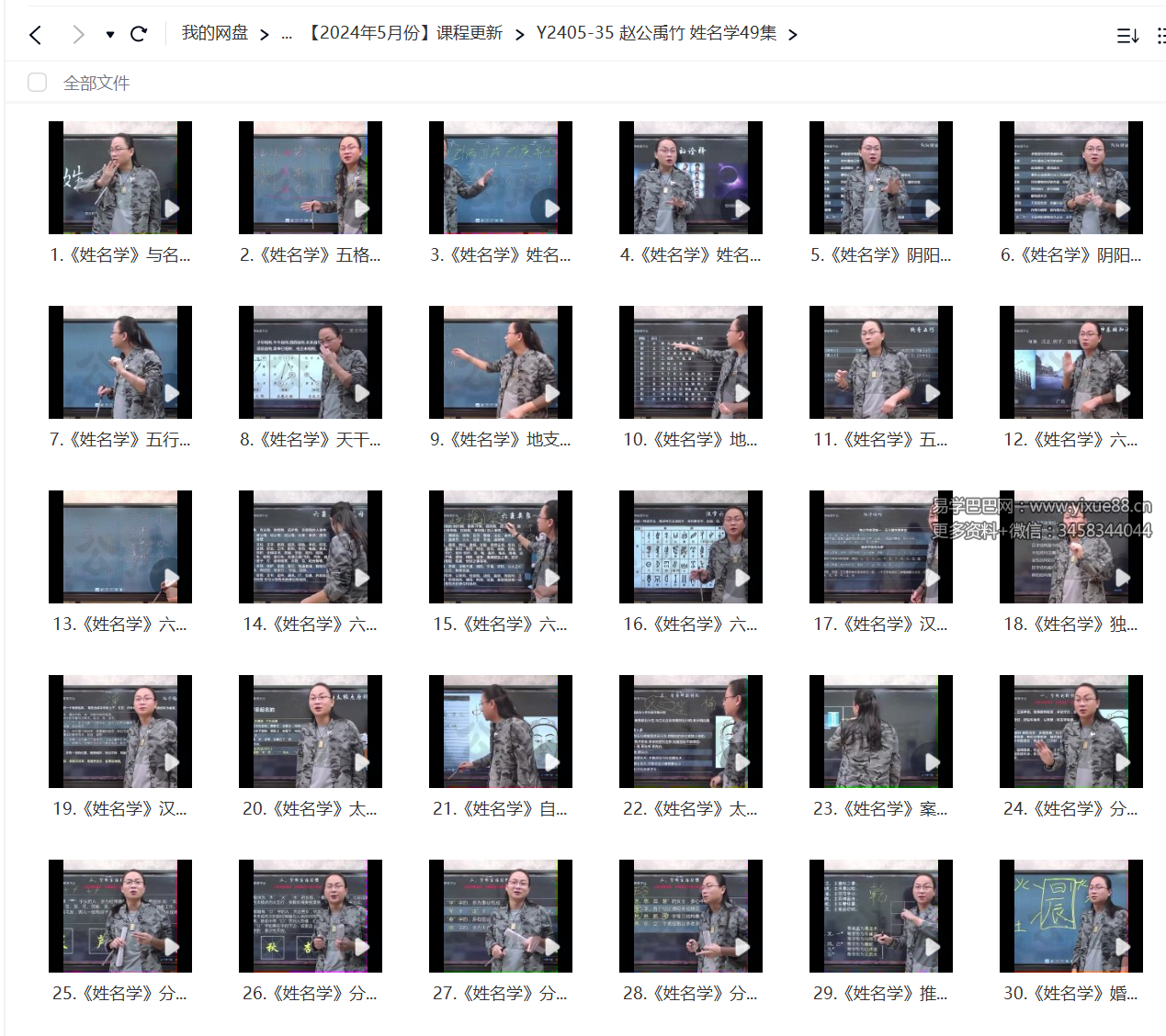Hit play icon on video 16 thumbnail
Viewport: 1166px width, 1036px height.
[x=742, y=578]
